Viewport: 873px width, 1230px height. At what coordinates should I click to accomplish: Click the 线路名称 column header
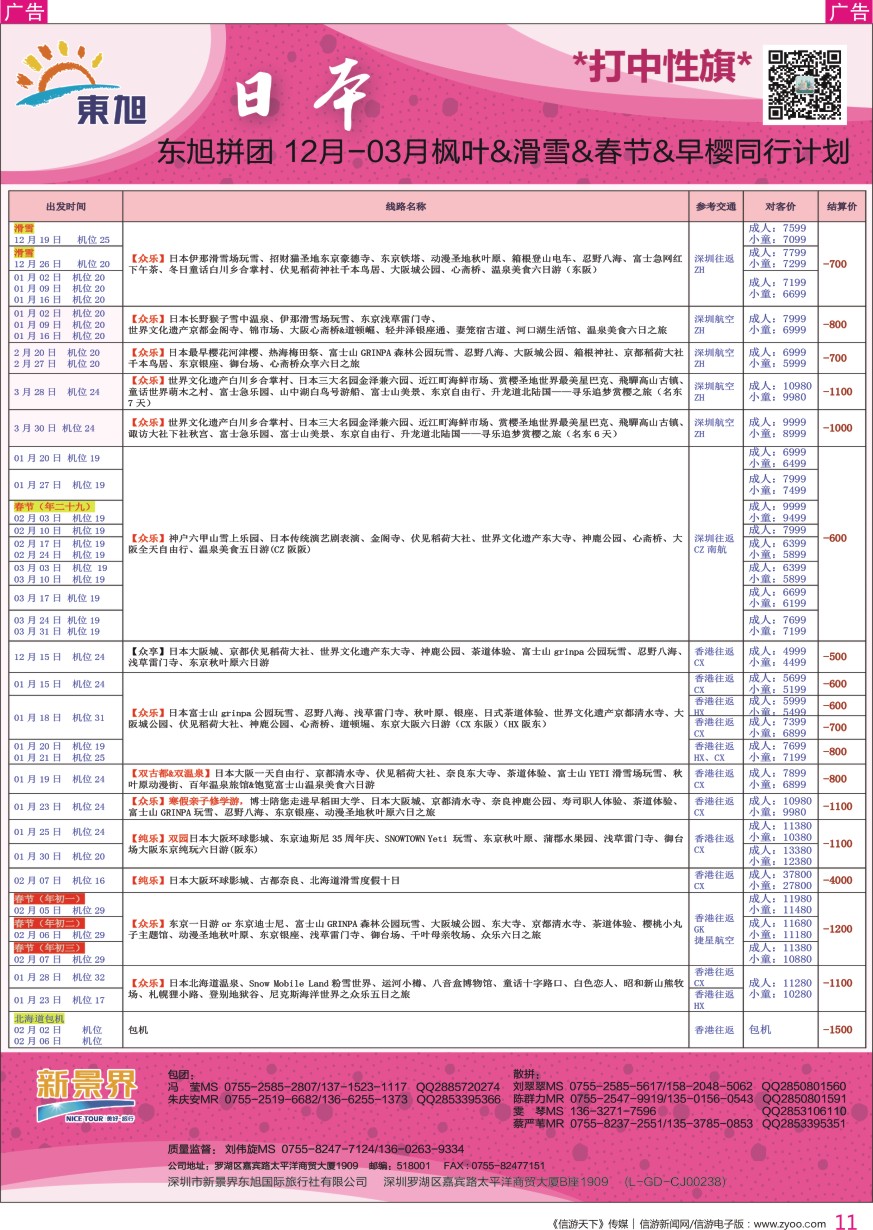pyautogui.click(x=405, y=206)
